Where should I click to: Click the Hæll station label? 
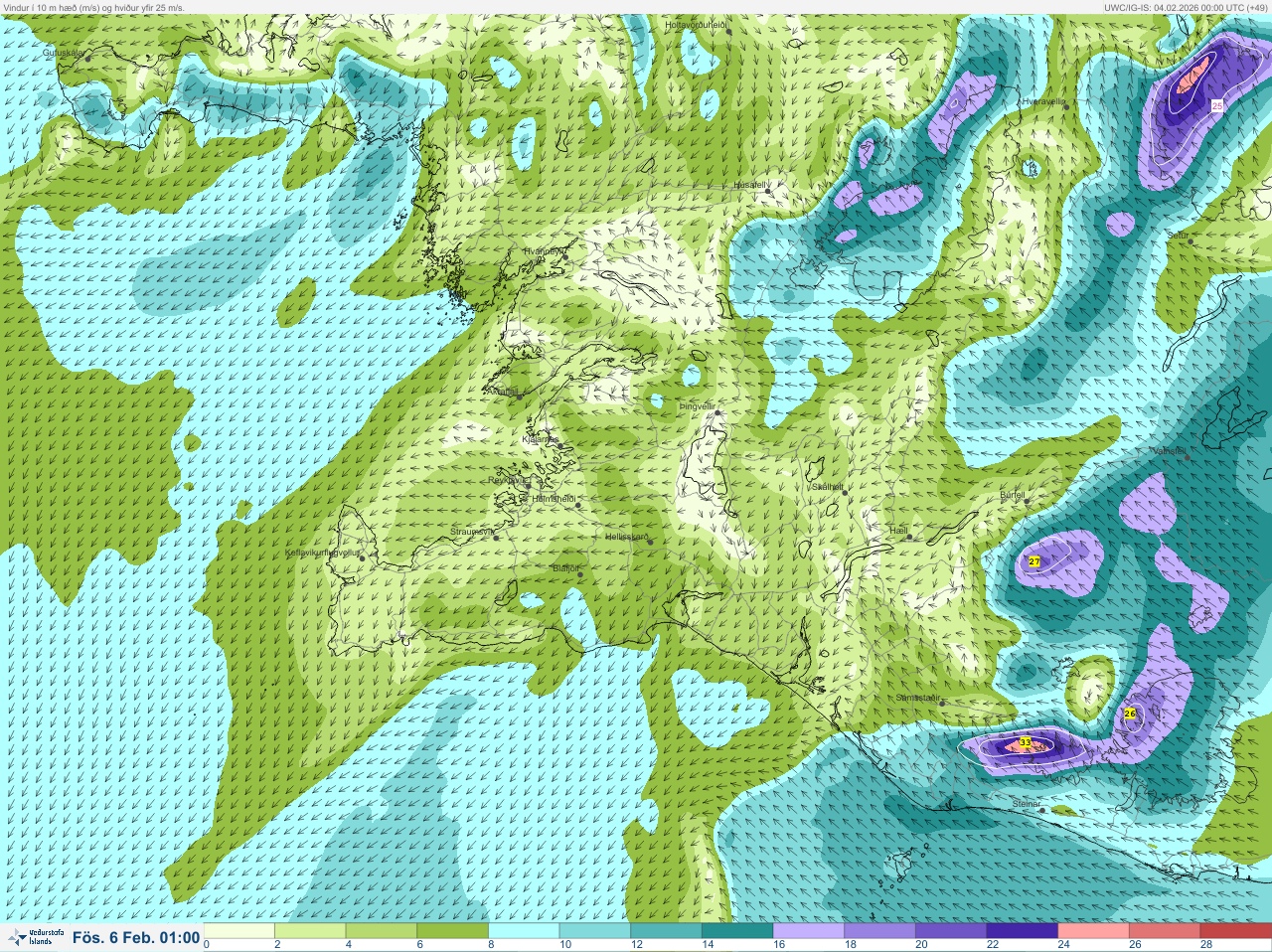[x=898, y=531]
